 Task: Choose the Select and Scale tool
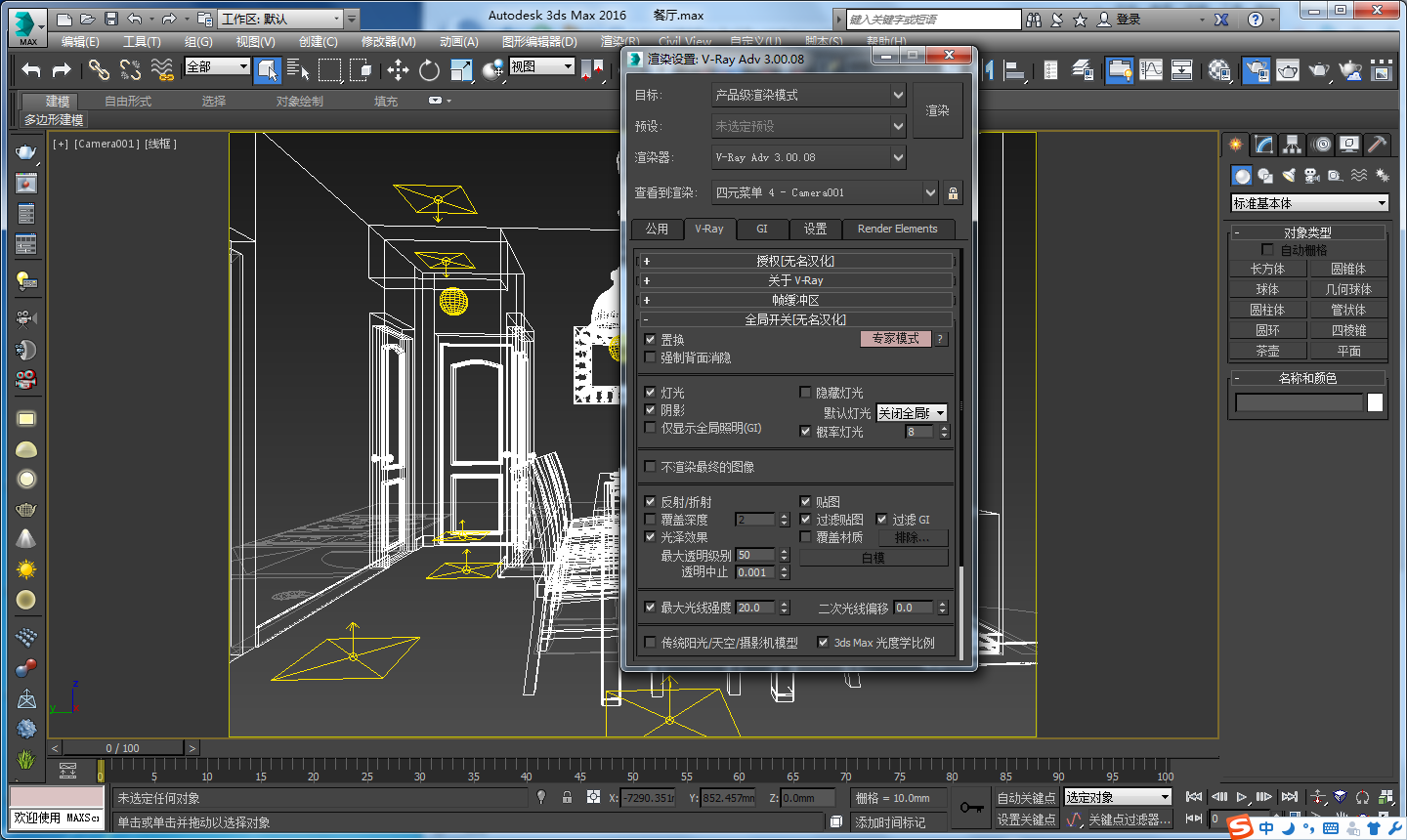tap(460, 69)
